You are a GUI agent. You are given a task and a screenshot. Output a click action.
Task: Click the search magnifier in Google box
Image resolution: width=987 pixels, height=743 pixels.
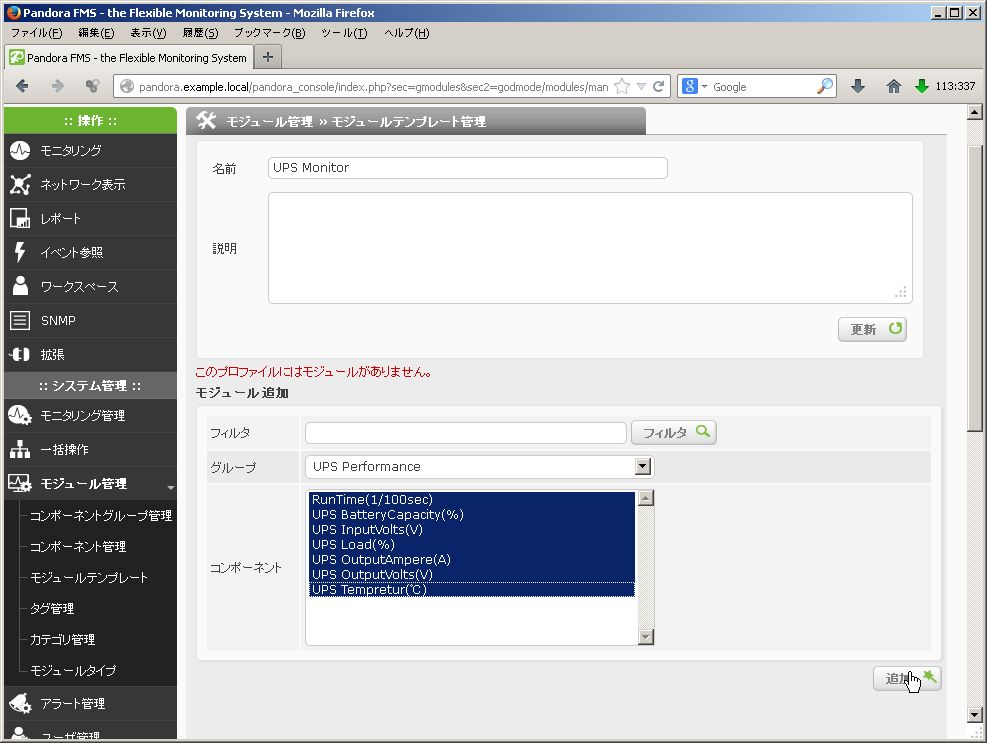click(825, 86)
